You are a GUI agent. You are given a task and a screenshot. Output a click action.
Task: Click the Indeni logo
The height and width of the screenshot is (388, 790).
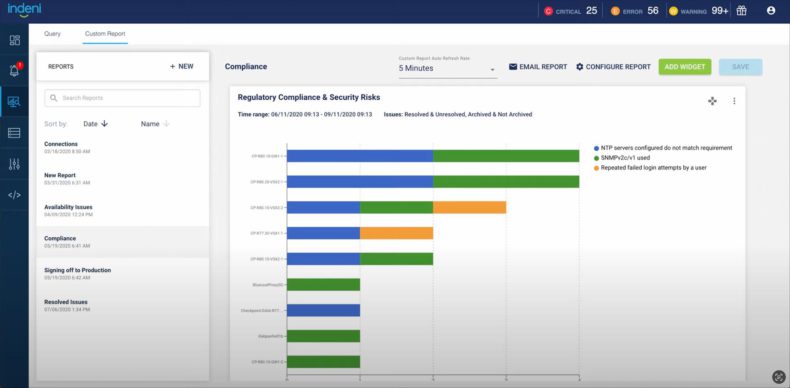point(24,9)
